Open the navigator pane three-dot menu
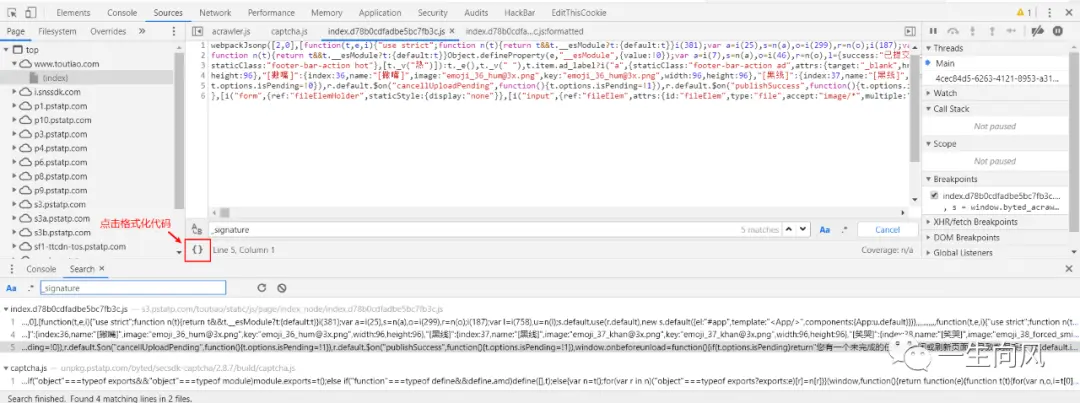The height and width of the screenshot is (403, 1080). click(174, 31)
